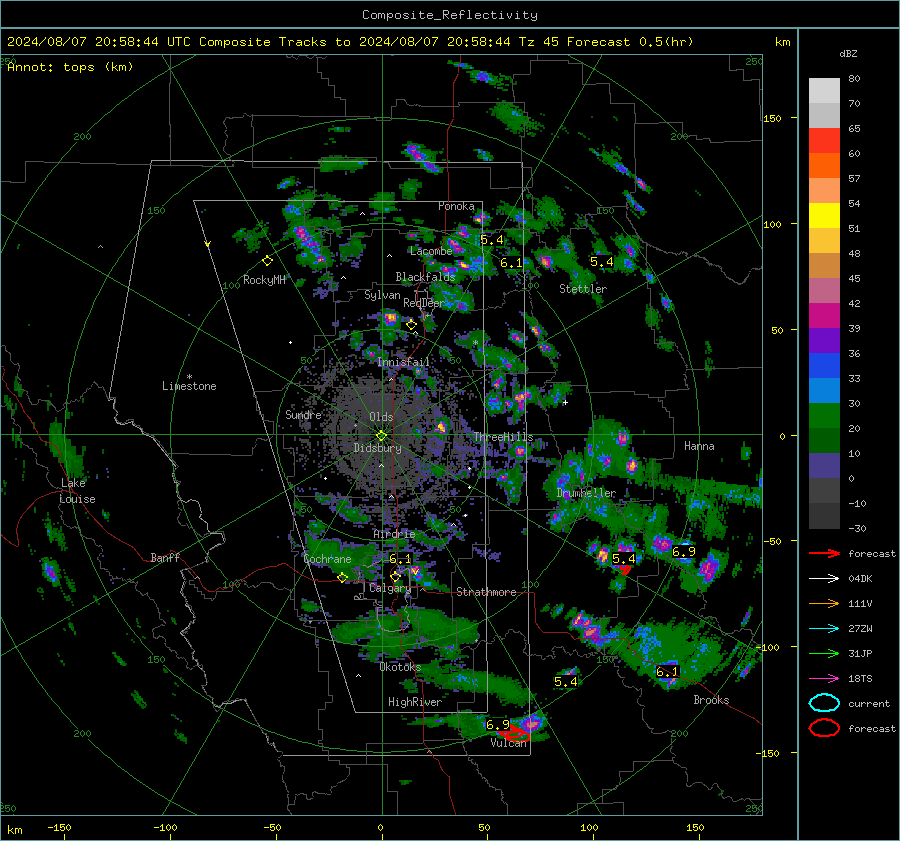Click the asterisk marker above Limestone
The height and width of the screenshot is (841, 900).
(x=189, y=377)
